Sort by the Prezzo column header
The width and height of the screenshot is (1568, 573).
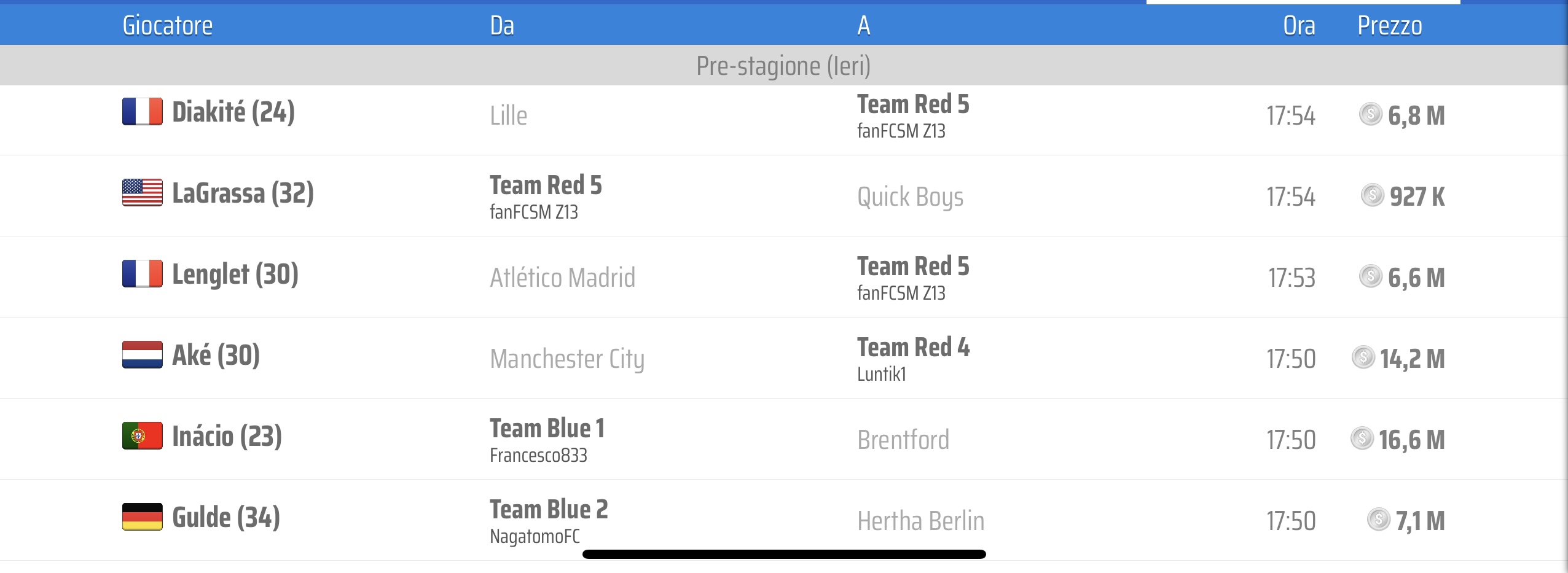[x=1390, y=26]
